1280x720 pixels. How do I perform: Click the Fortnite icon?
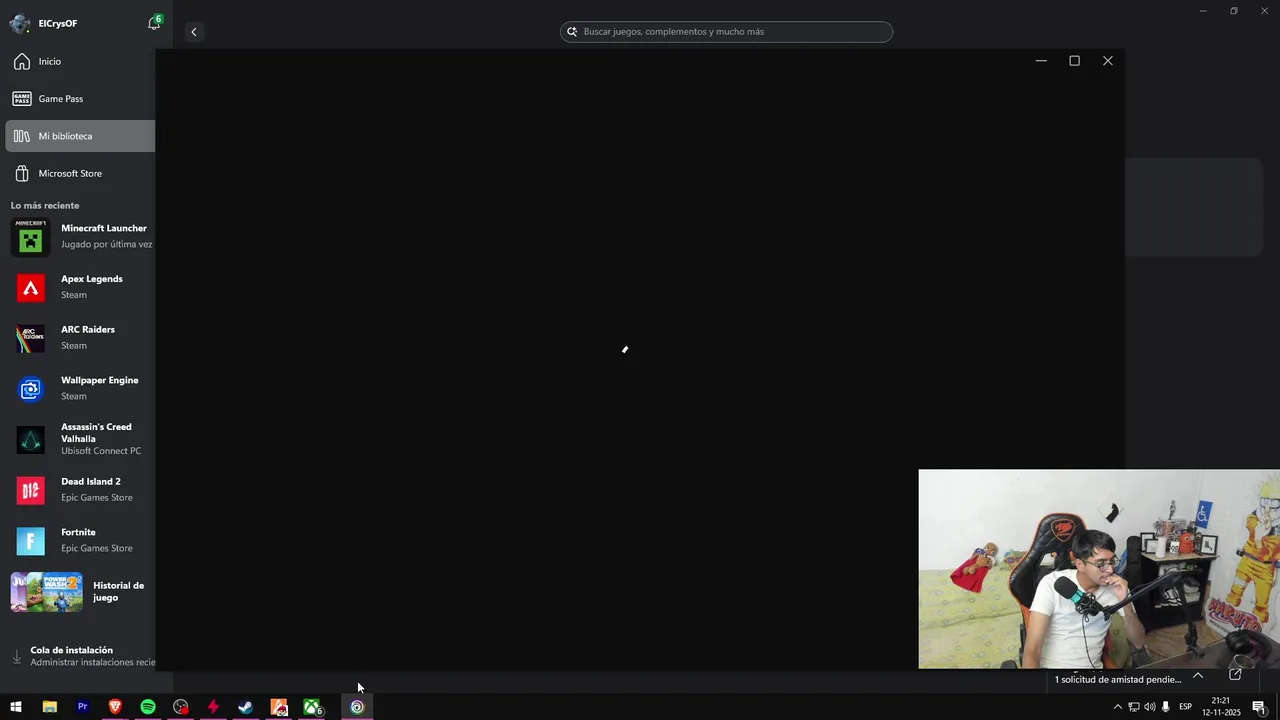tap(31, 541)
